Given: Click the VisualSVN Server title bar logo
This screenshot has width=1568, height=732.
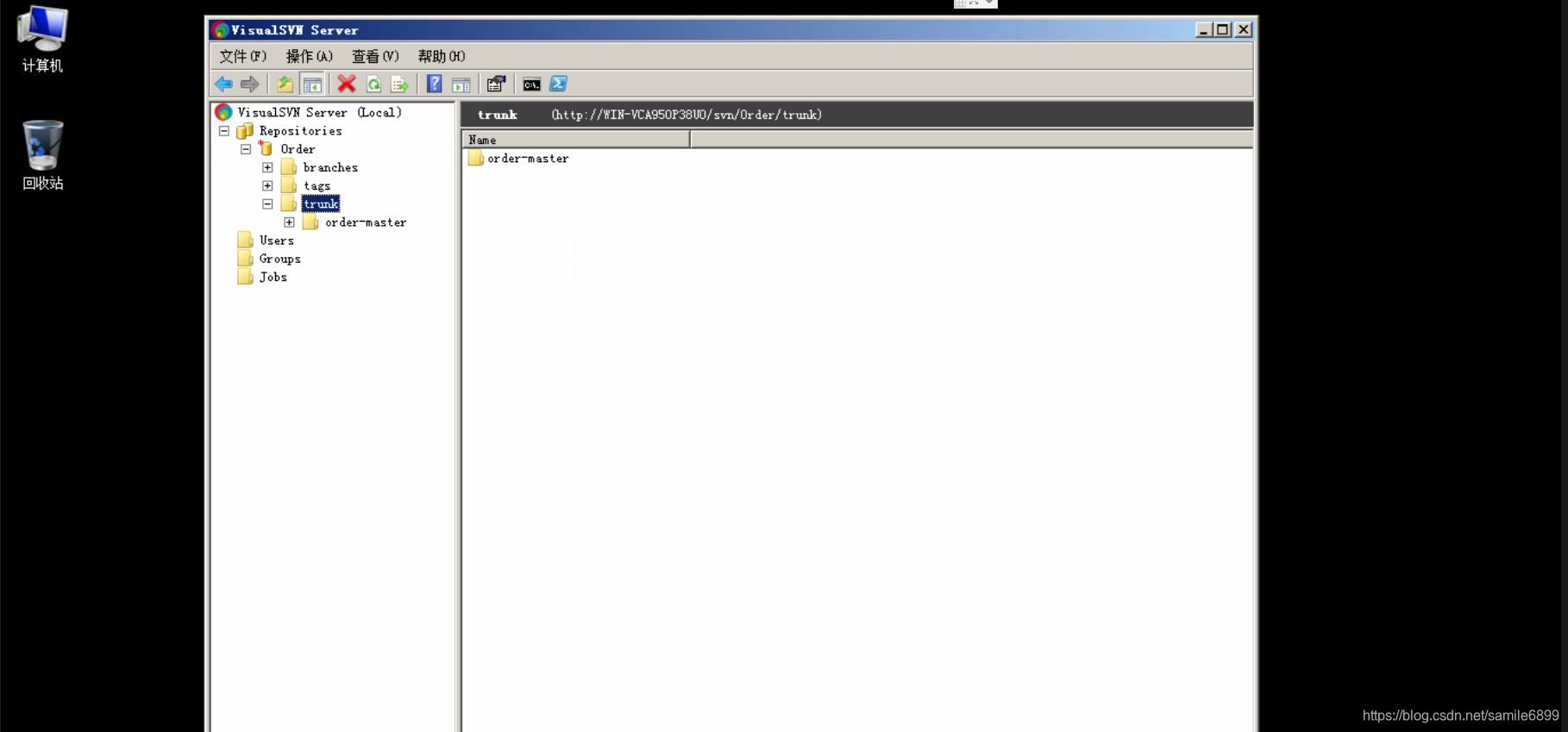Looking at the screenshot, I should coord(221,30).
